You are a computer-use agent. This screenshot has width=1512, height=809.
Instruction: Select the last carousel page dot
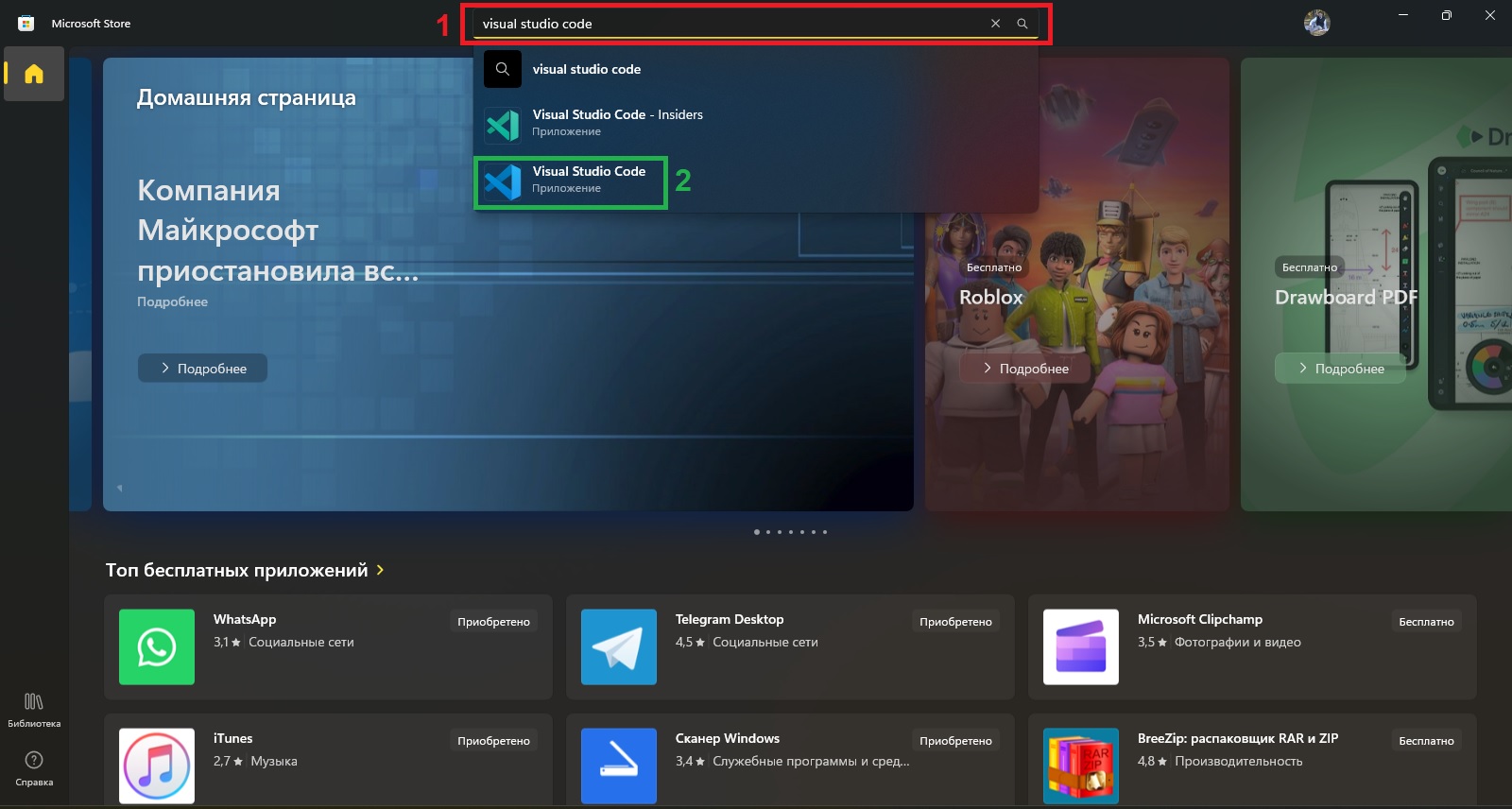tap(825, 532)
